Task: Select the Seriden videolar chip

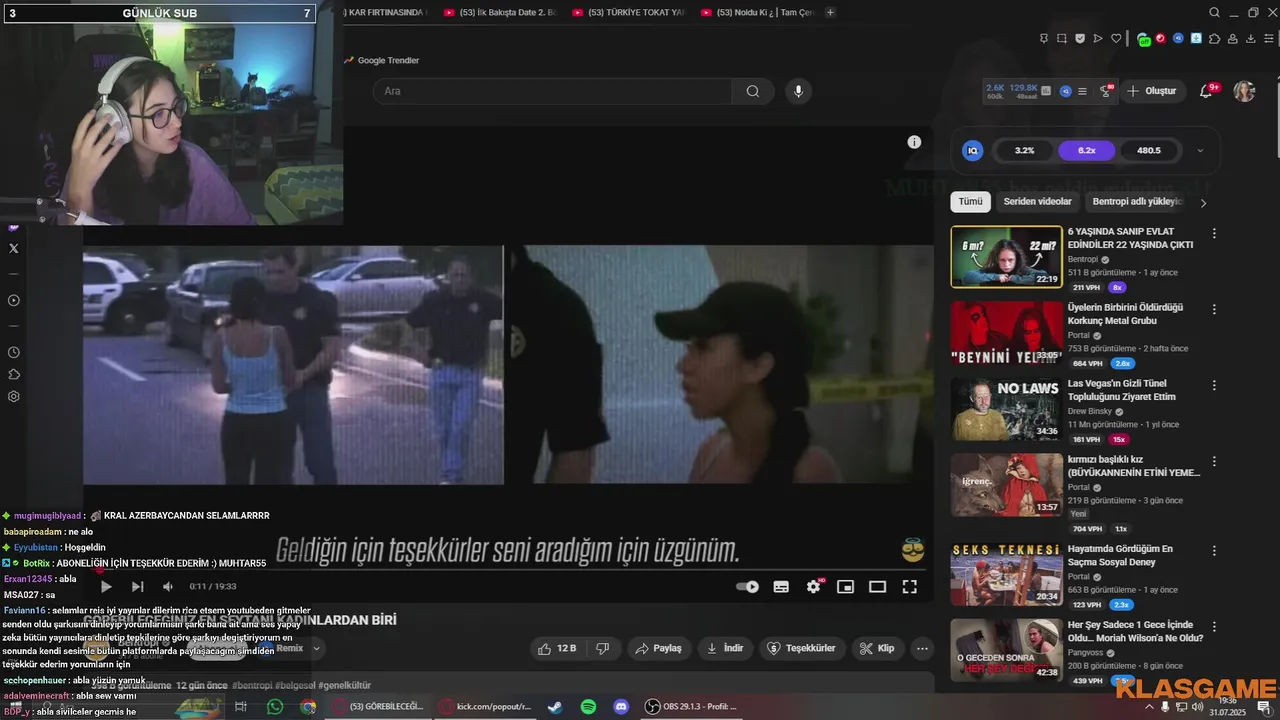Action: coord(1037,202)
